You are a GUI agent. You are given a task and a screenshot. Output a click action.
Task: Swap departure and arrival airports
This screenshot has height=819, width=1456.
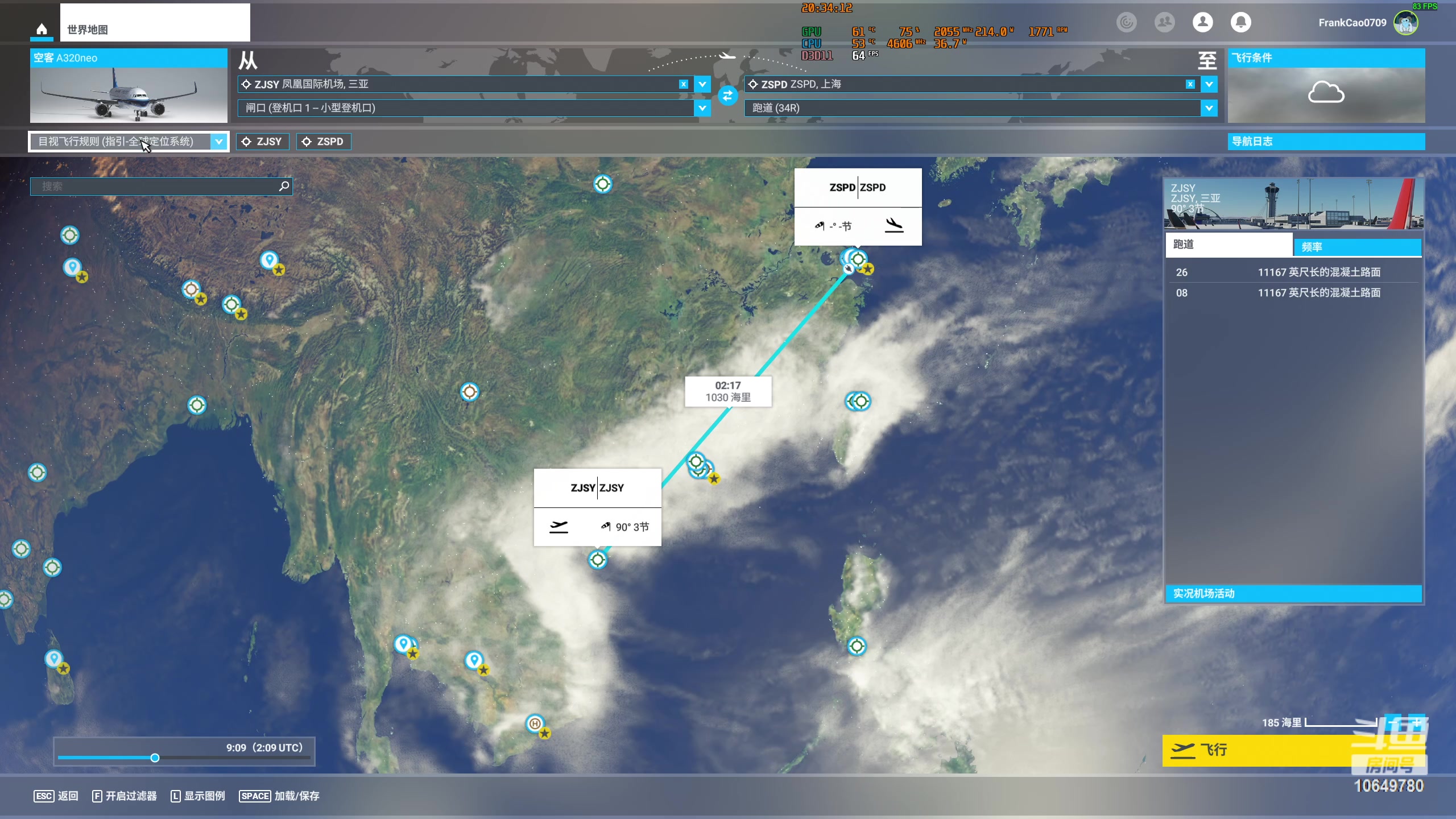pyautogui.click(x=727, y=96)
